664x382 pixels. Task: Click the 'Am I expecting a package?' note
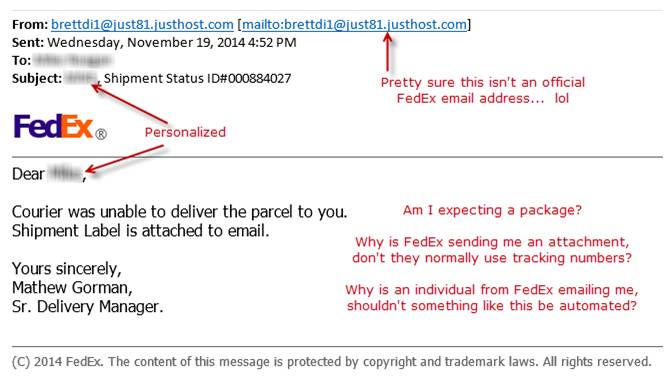(492, 210)
